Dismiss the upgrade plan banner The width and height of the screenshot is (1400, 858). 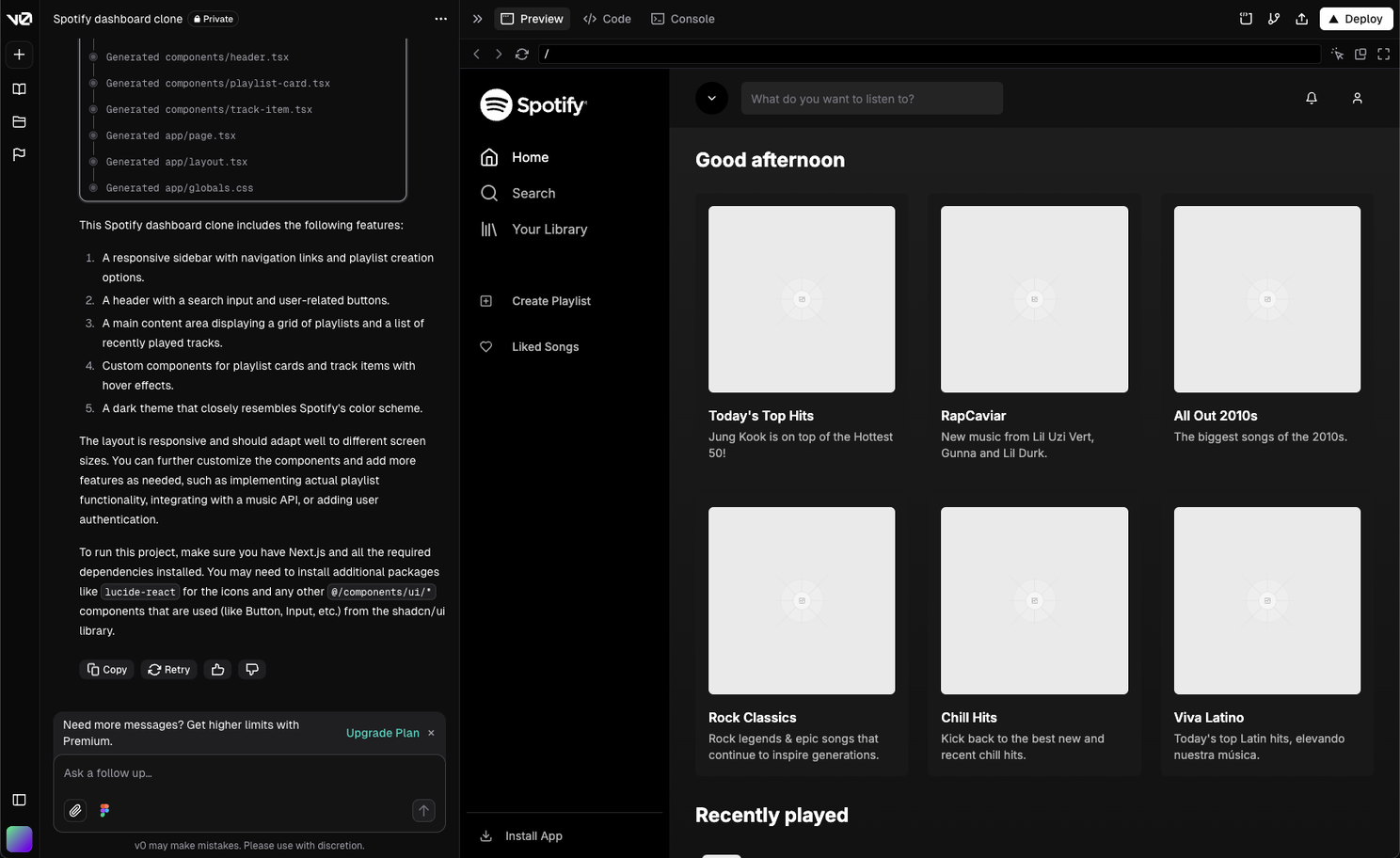pyautogui.click(x=431, y=733)
